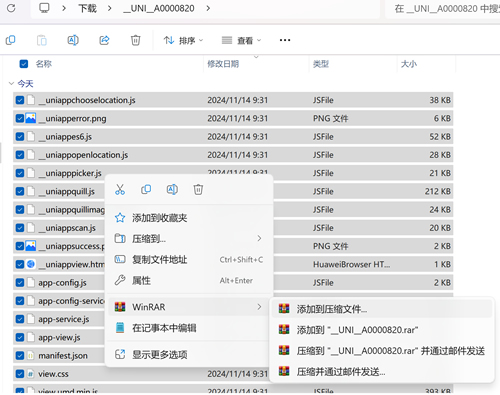Click the Copy icon in context menu
This screenshot has width=500, height=395.
(x=146, y=189)
